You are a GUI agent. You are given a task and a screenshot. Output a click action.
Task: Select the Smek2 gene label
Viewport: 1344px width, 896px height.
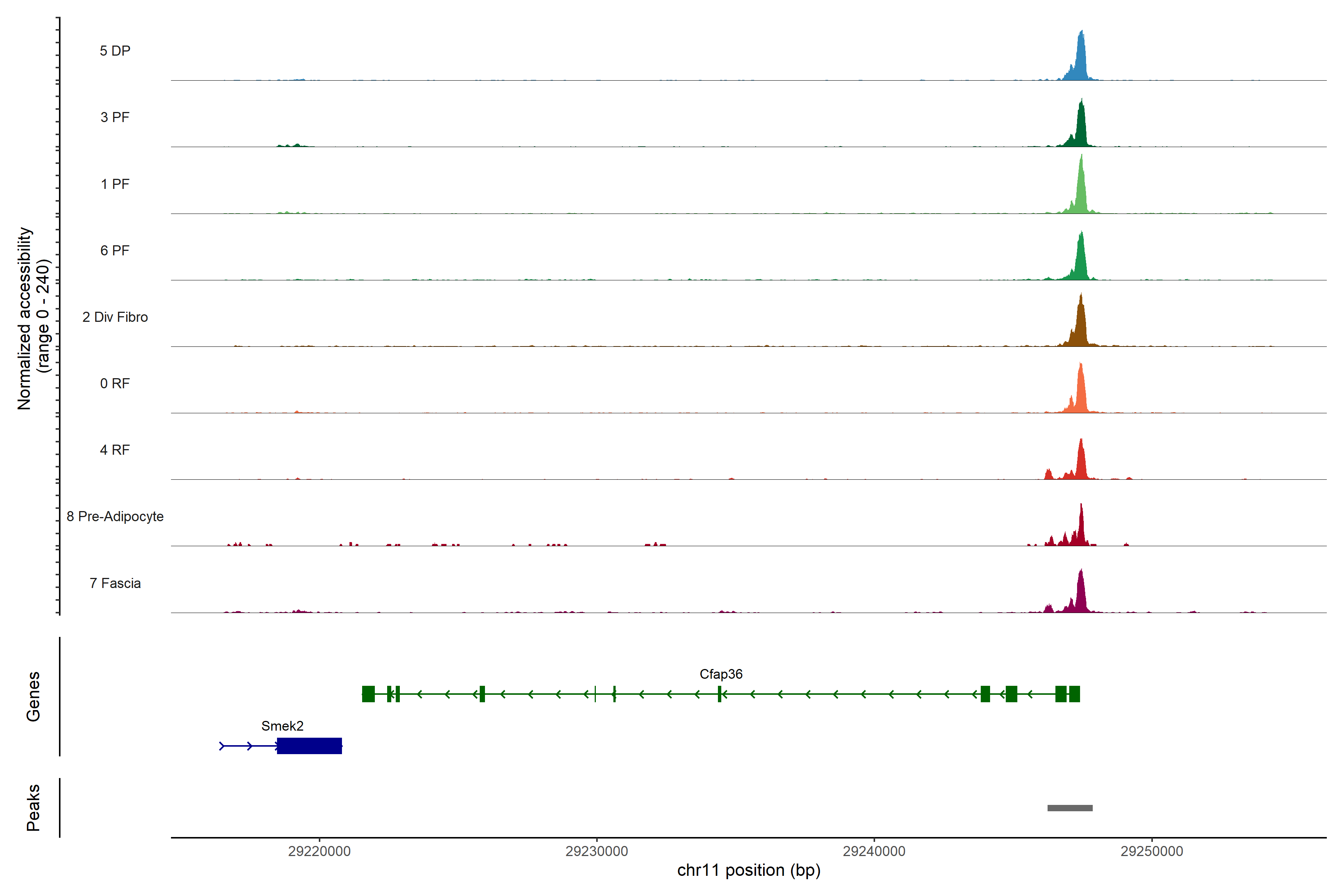(282, 726)
